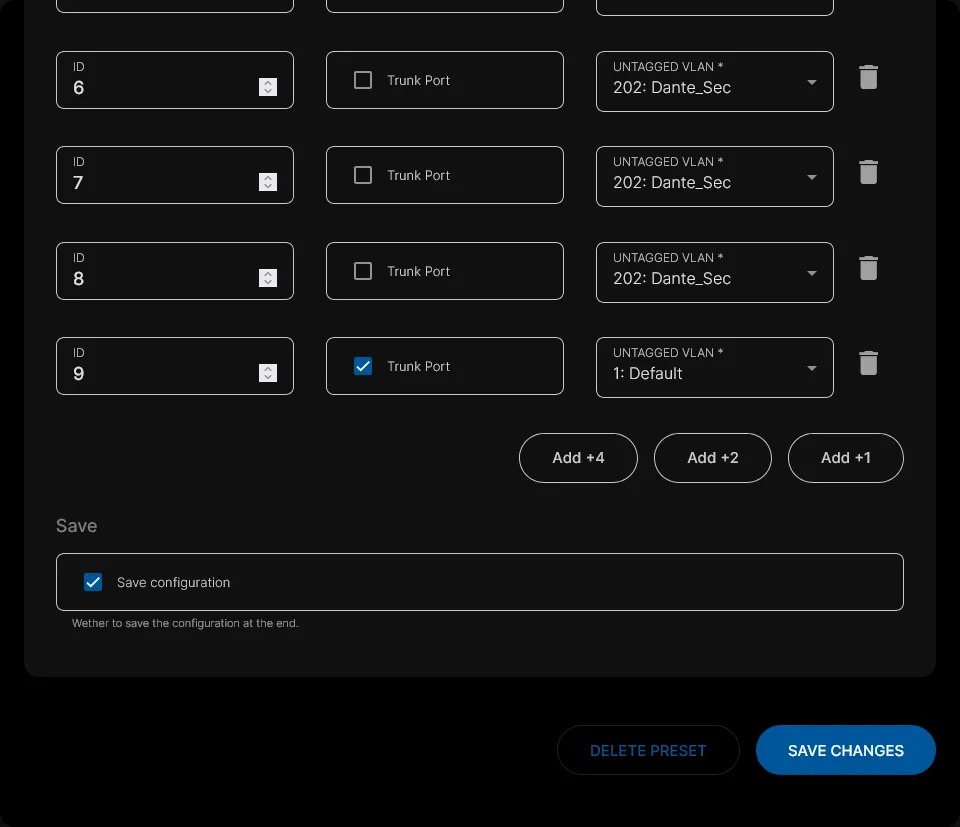Remove port 8 using trash icon
The image size is (960, 827).
point(868,268)
